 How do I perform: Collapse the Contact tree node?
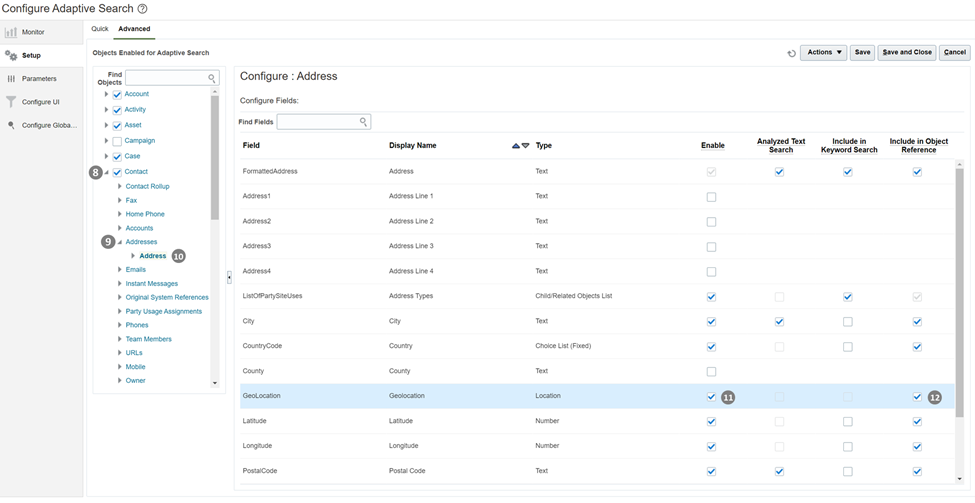pyautogui.click(x=107, y=172)
